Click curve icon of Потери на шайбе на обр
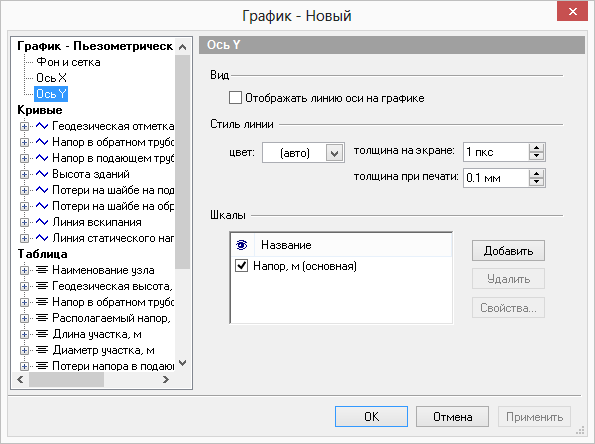 click(42, 206)
